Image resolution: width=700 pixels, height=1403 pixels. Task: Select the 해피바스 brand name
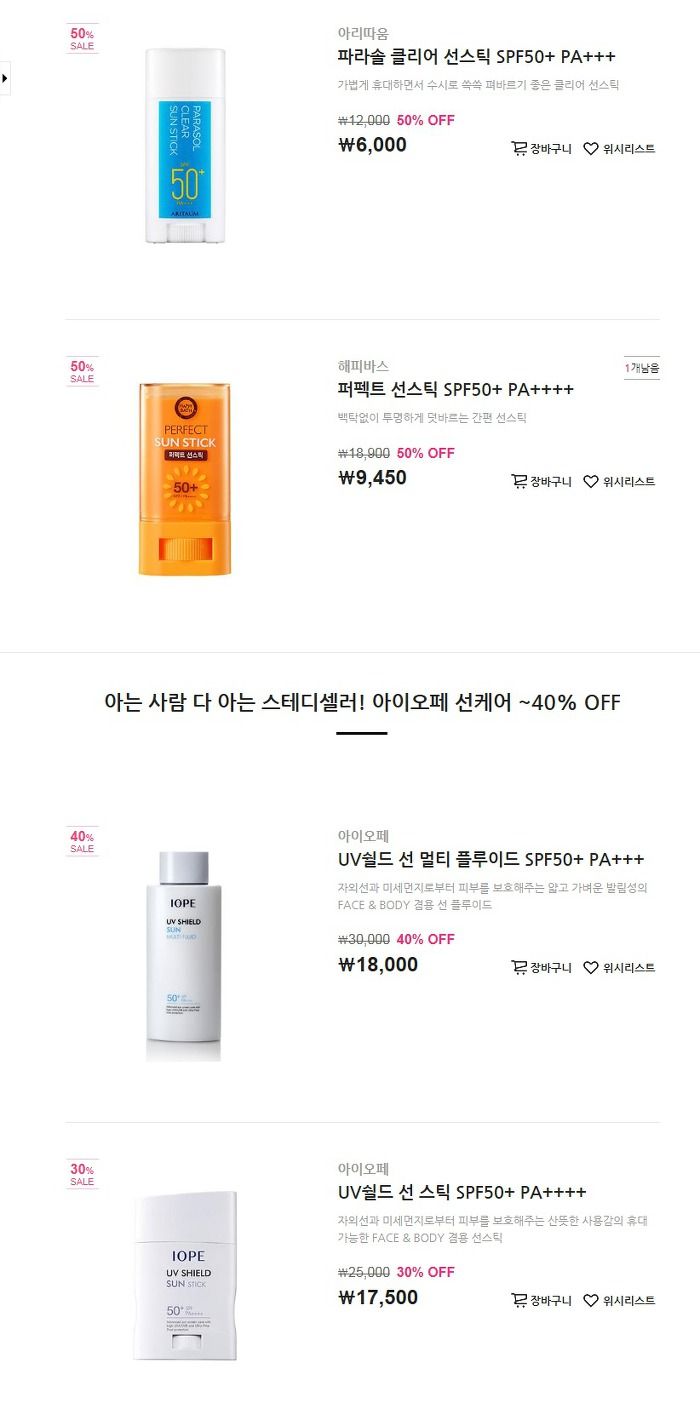point(363,367)
